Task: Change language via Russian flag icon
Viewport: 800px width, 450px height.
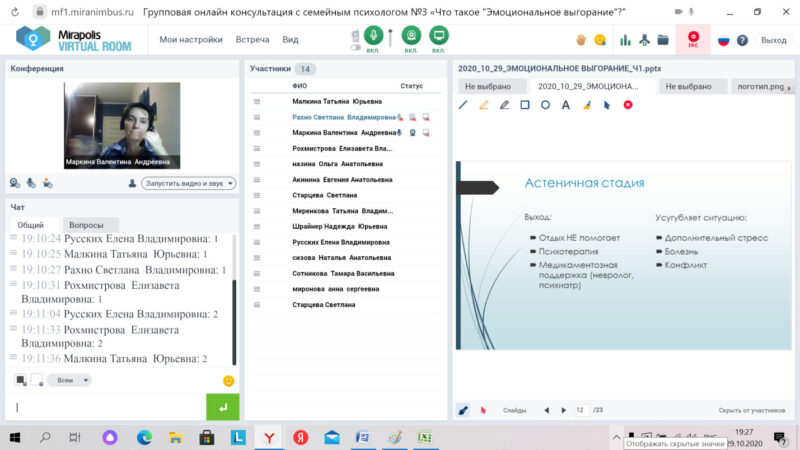Action: (723, 40)
